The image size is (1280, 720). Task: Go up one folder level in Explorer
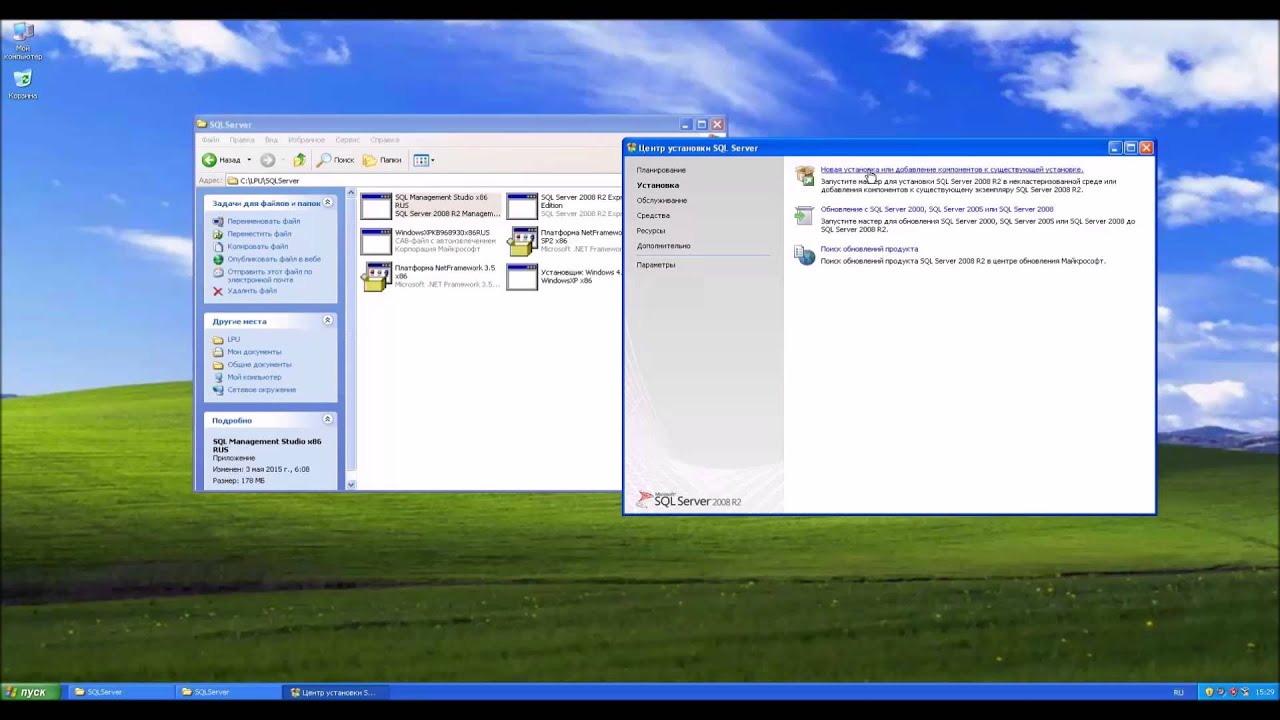click(x=299, y=160)
